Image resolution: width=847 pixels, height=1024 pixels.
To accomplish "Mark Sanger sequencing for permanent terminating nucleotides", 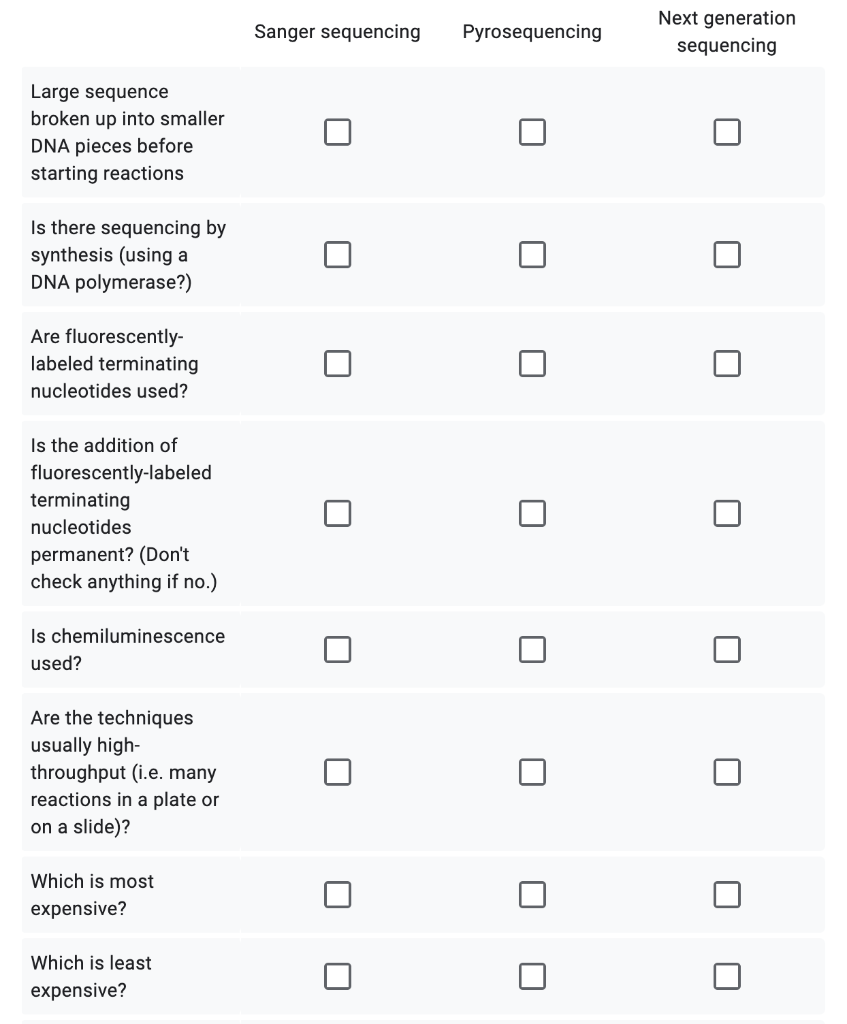I will [x=338, y=513].
